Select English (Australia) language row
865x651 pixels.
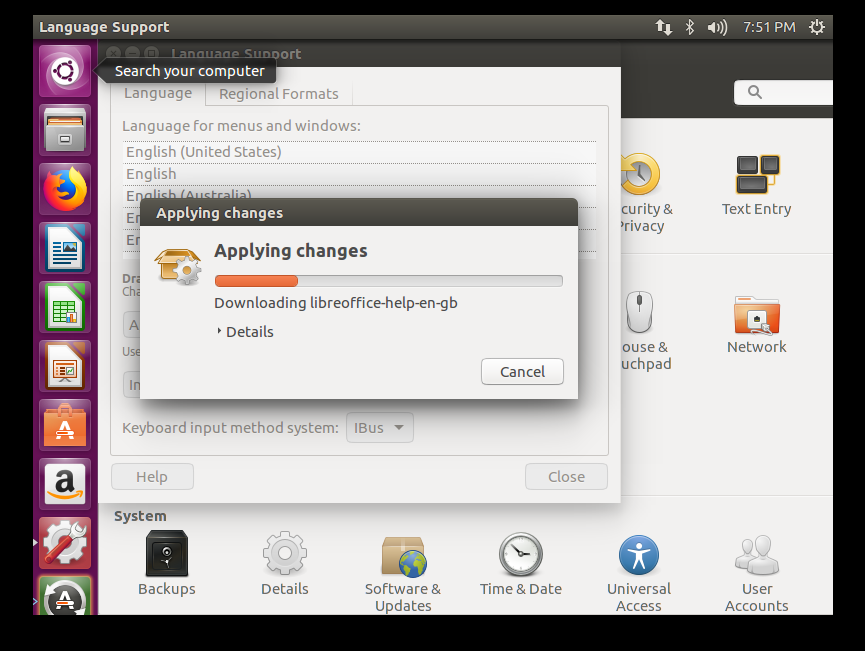click(x=359, y=193)
